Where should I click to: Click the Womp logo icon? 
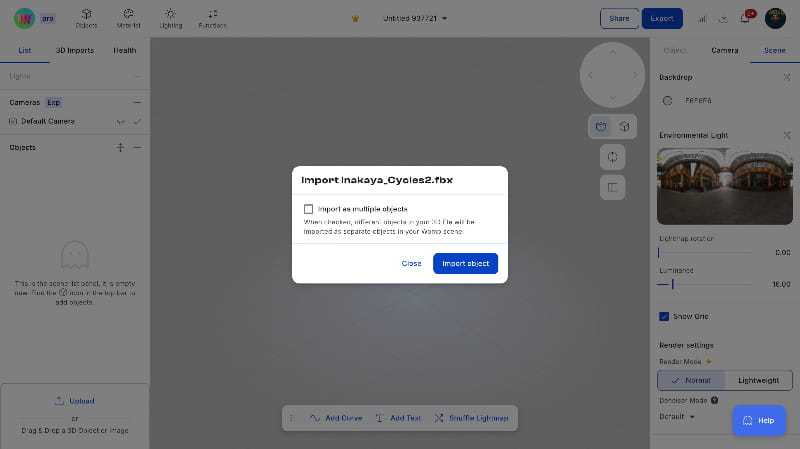(24, 18)
